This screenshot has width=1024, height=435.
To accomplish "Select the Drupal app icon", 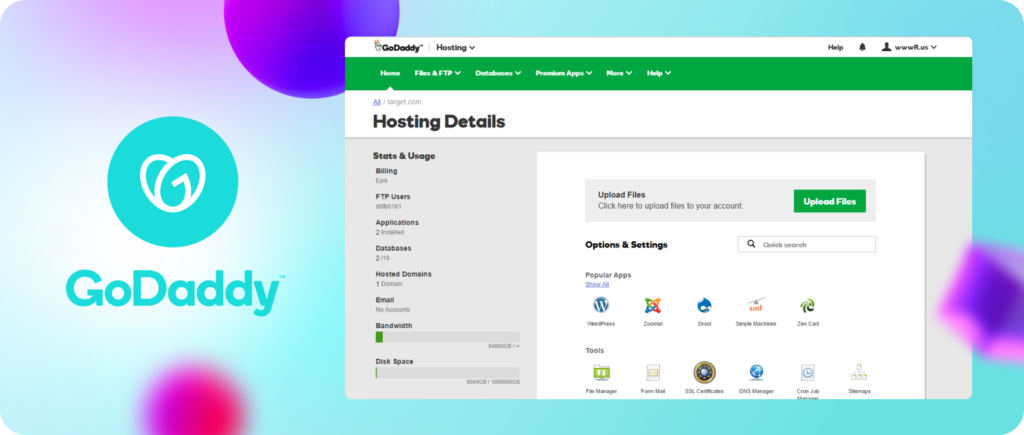I will pyautogui.click(x=704, y=306).
